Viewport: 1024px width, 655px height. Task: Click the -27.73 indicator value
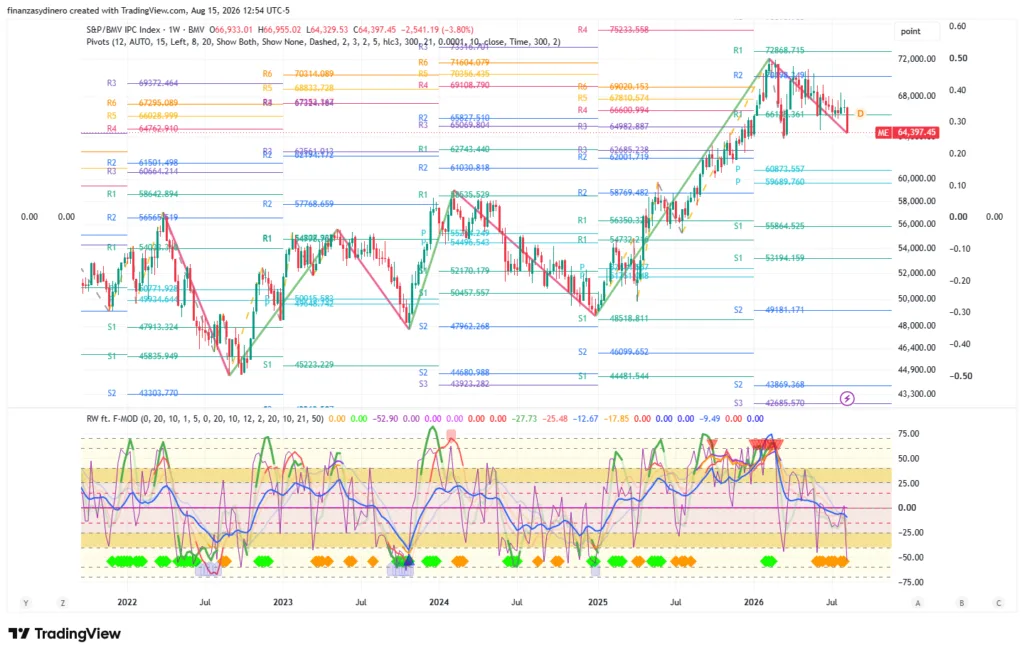pyautogui.click(x=524, y=419)
